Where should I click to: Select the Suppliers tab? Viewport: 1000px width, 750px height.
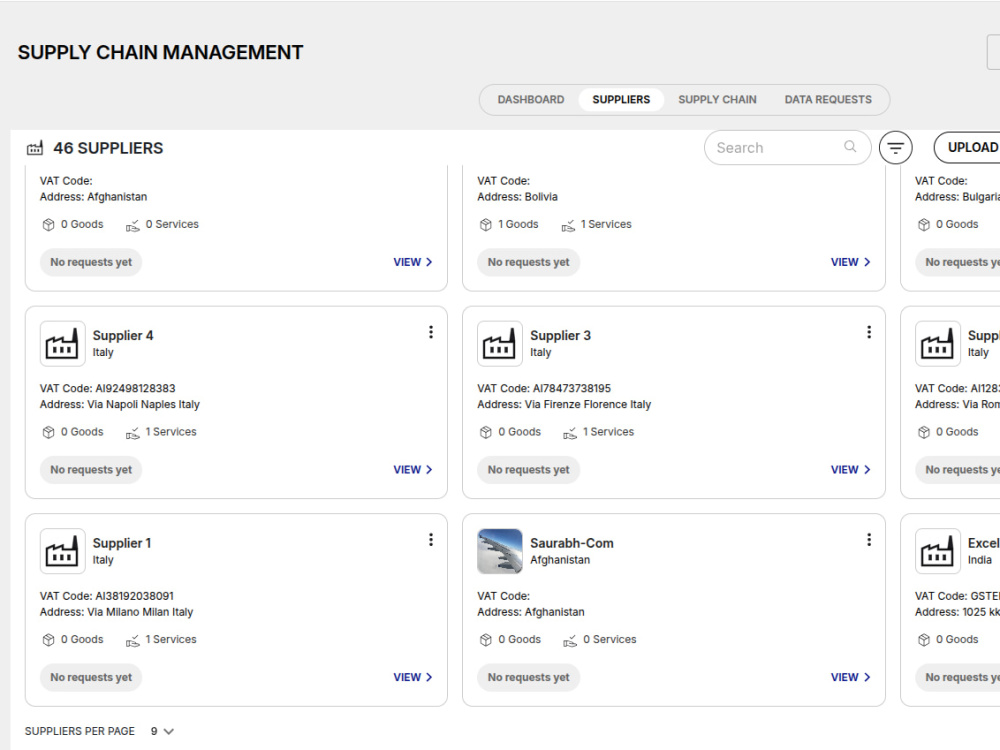621,99
